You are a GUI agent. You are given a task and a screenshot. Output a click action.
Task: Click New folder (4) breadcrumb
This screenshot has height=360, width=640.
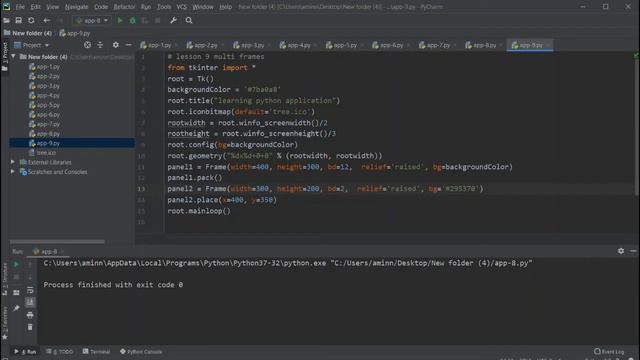[28, 33]
